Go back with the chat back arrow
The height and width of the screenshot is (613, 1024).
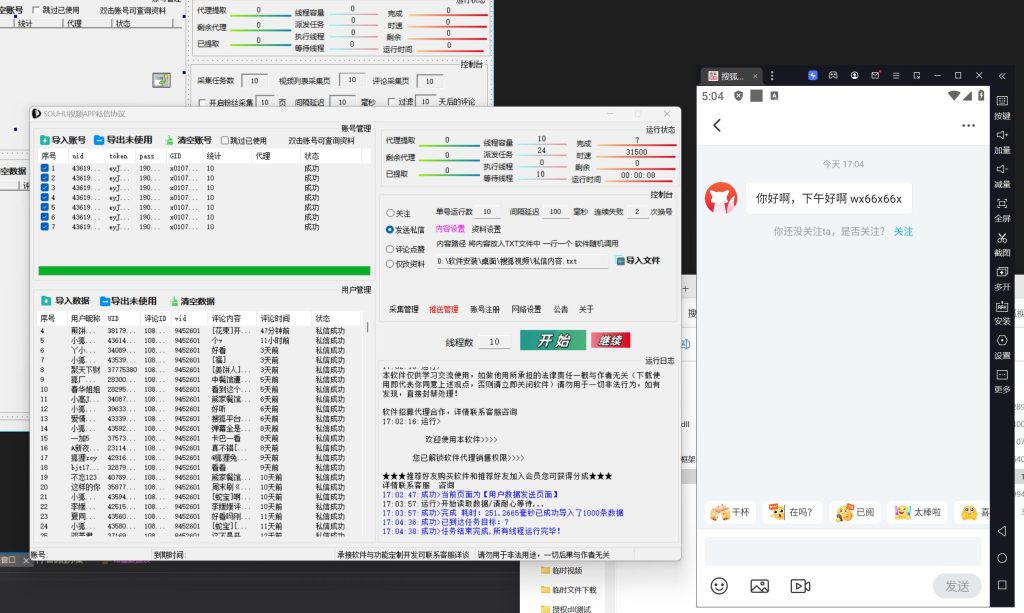tap(716, 125)
